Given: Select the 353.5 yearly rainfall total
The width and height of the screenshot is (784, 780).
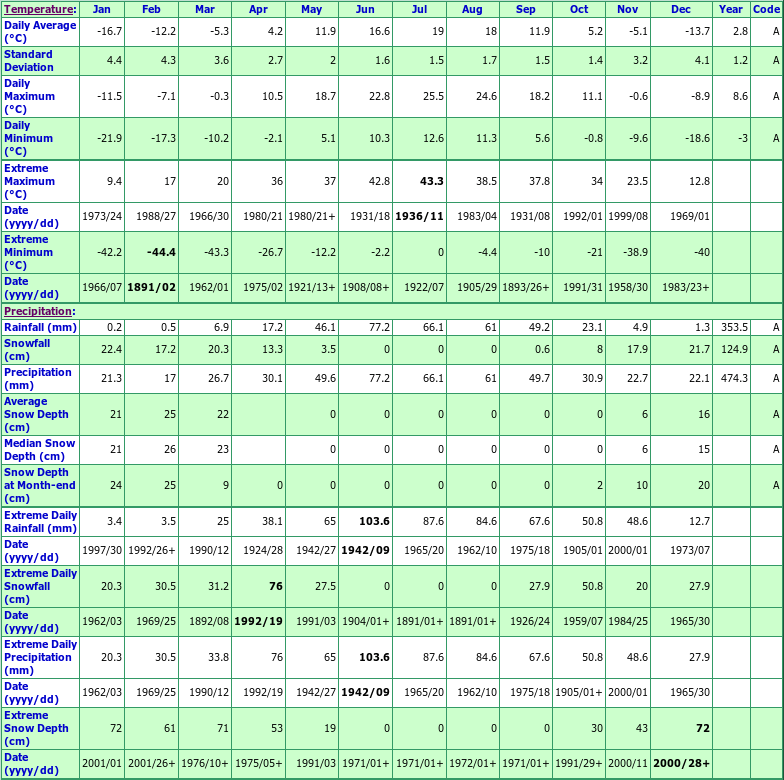Looking at the screenshot, I should 733,327.
